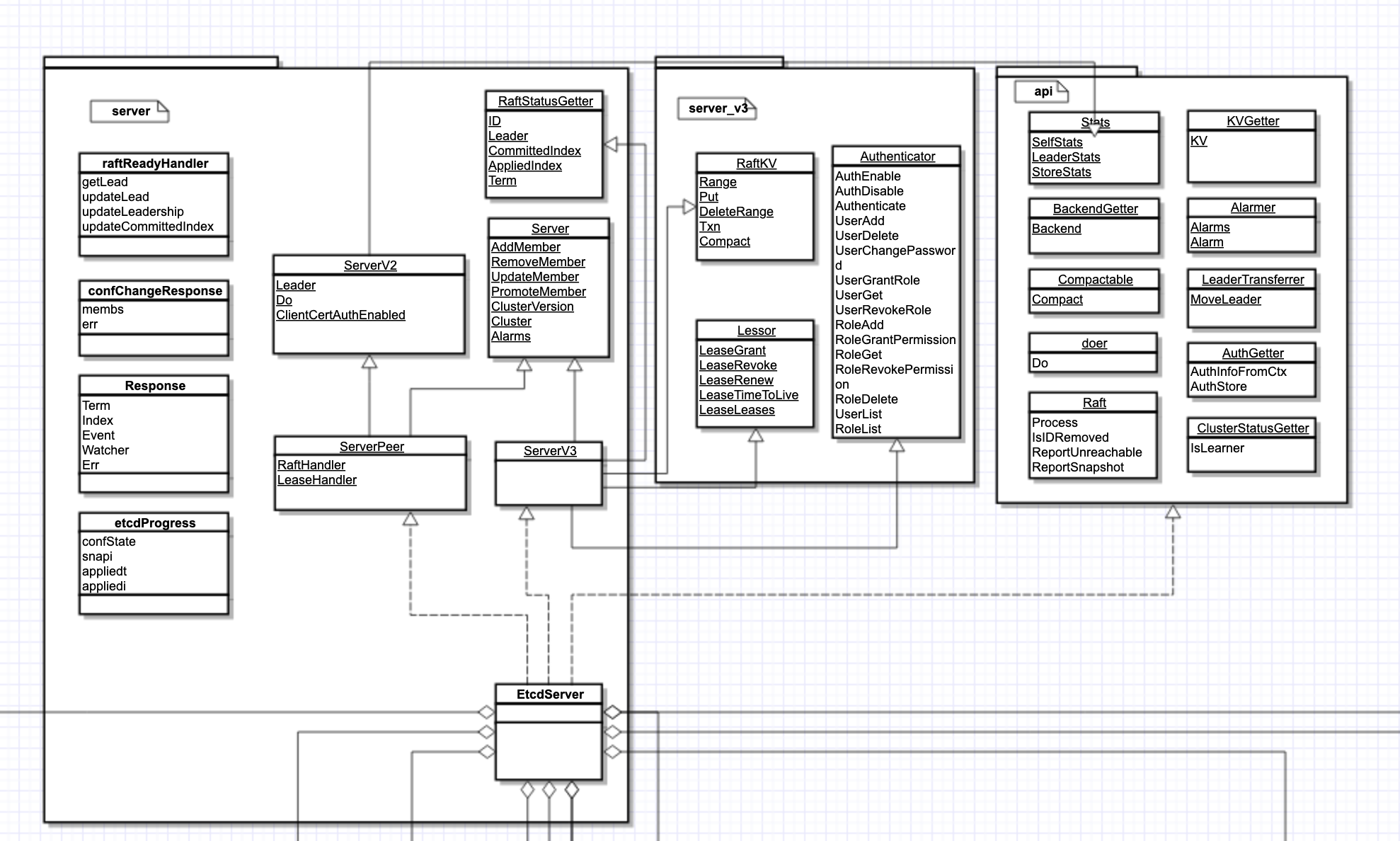The image size is (1400, 841).
Task: Click the DeleteRange method in RaftKV
Action: tap(735, 212)
